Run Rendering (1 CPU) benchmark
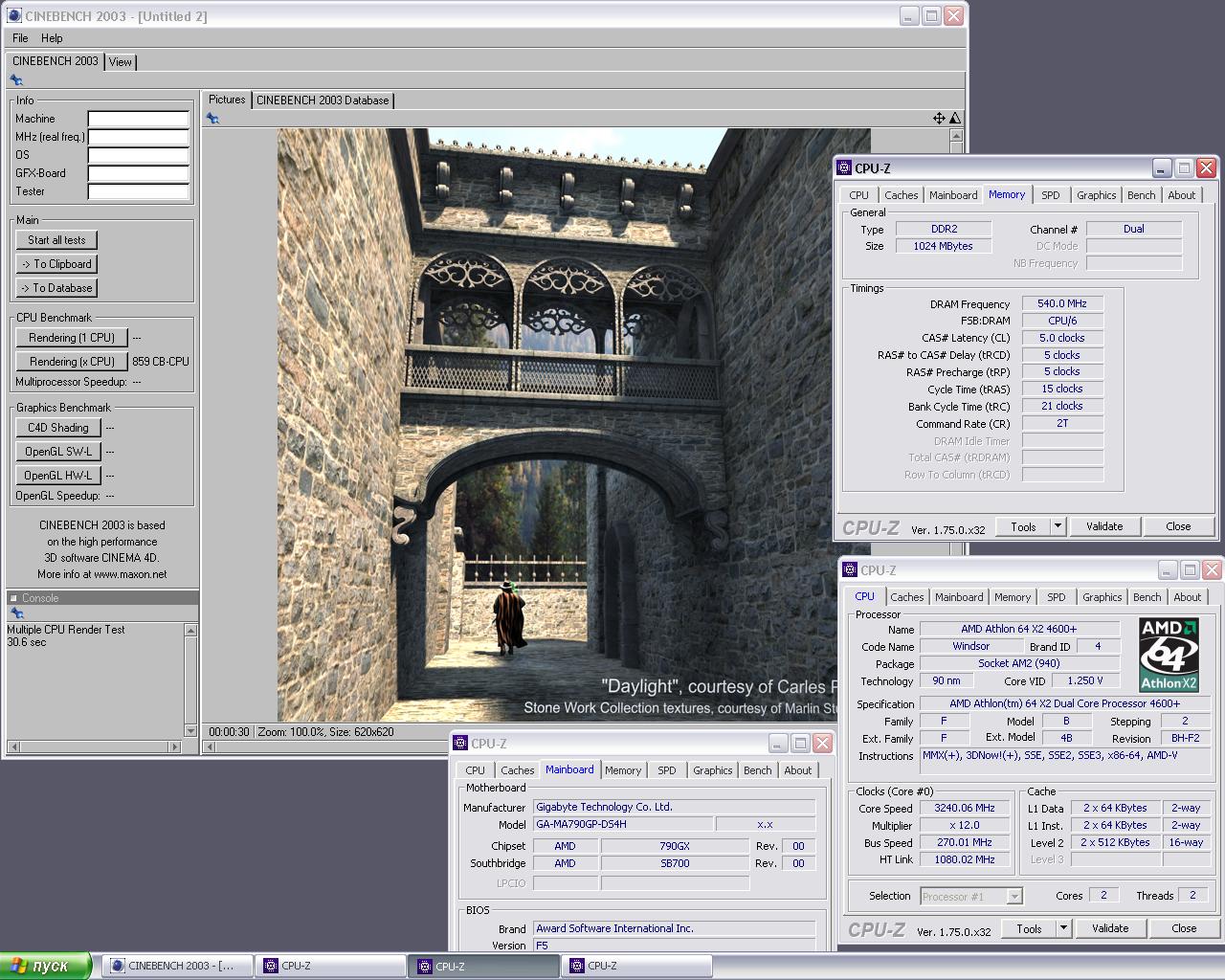Viewport: 1225px width, 980px height. point(72,338)
